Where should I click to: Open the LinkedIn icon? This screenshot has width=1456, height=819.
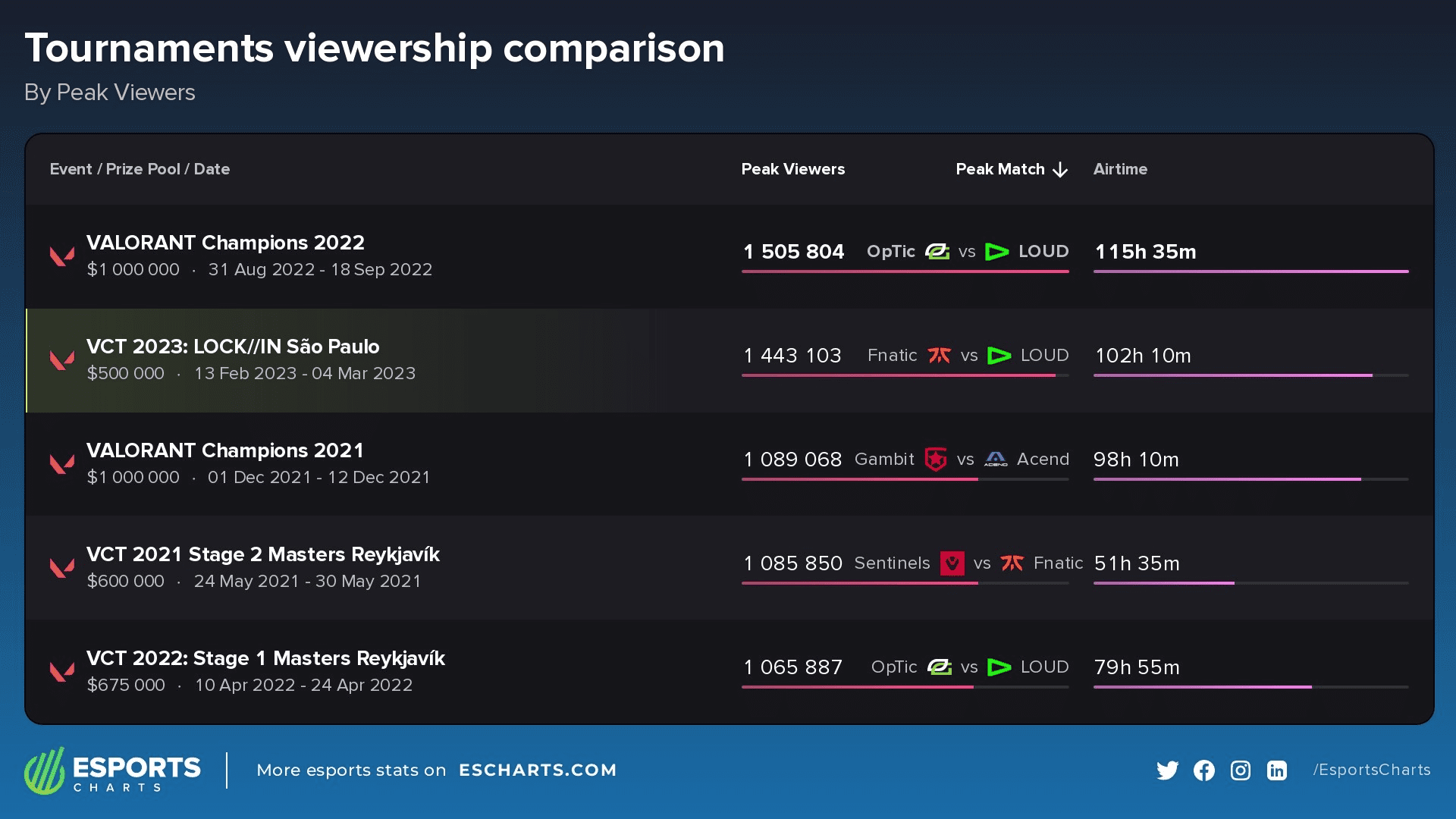[1276, 770]
